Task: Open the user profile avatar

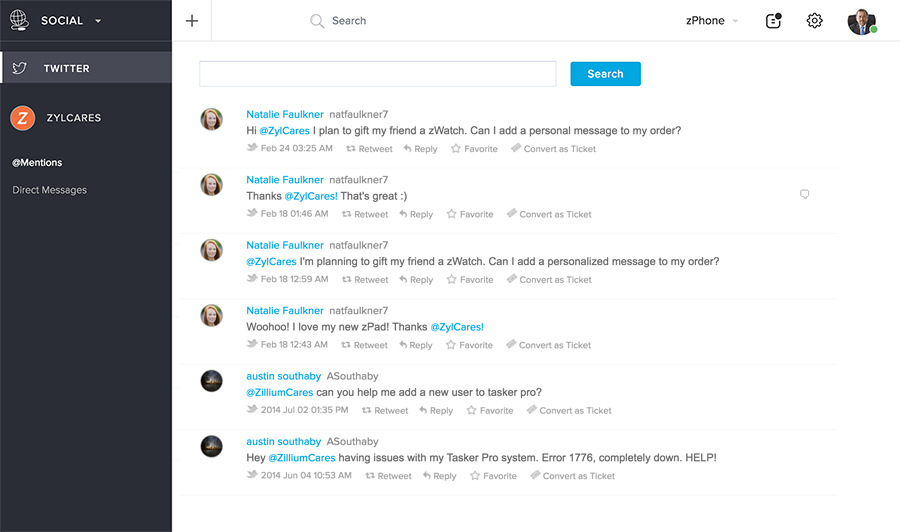Action: 861,21
